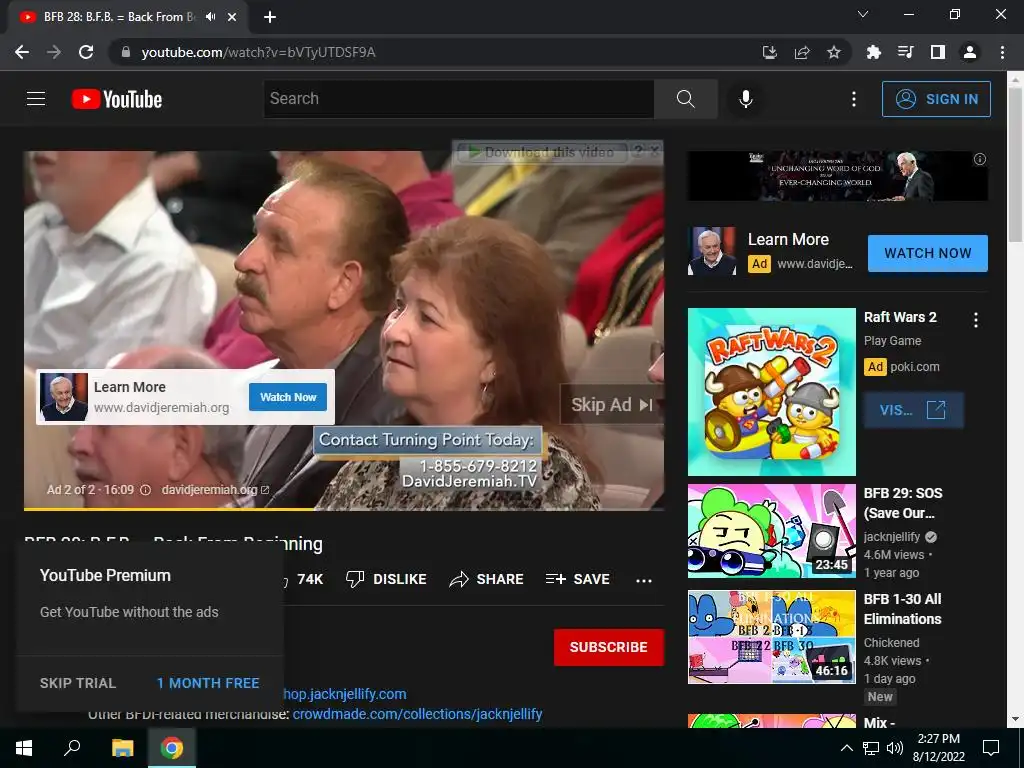Go back with the browser back arrow
This screenshot has width=1024, height=768.
tap(22, 52)
